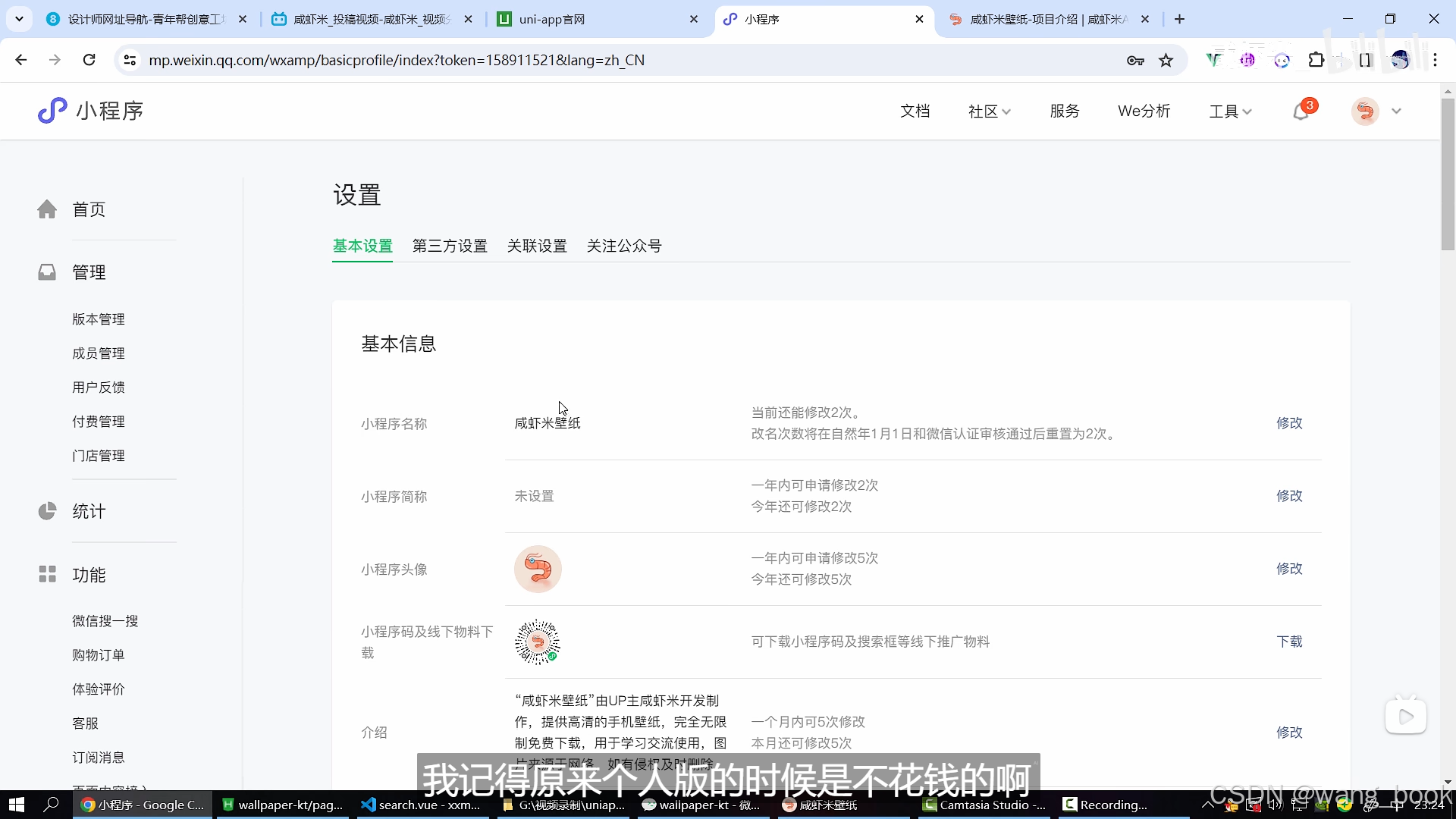Click 修改 for 介绍
This screenshot has height=819, width=1456.
1289,733
